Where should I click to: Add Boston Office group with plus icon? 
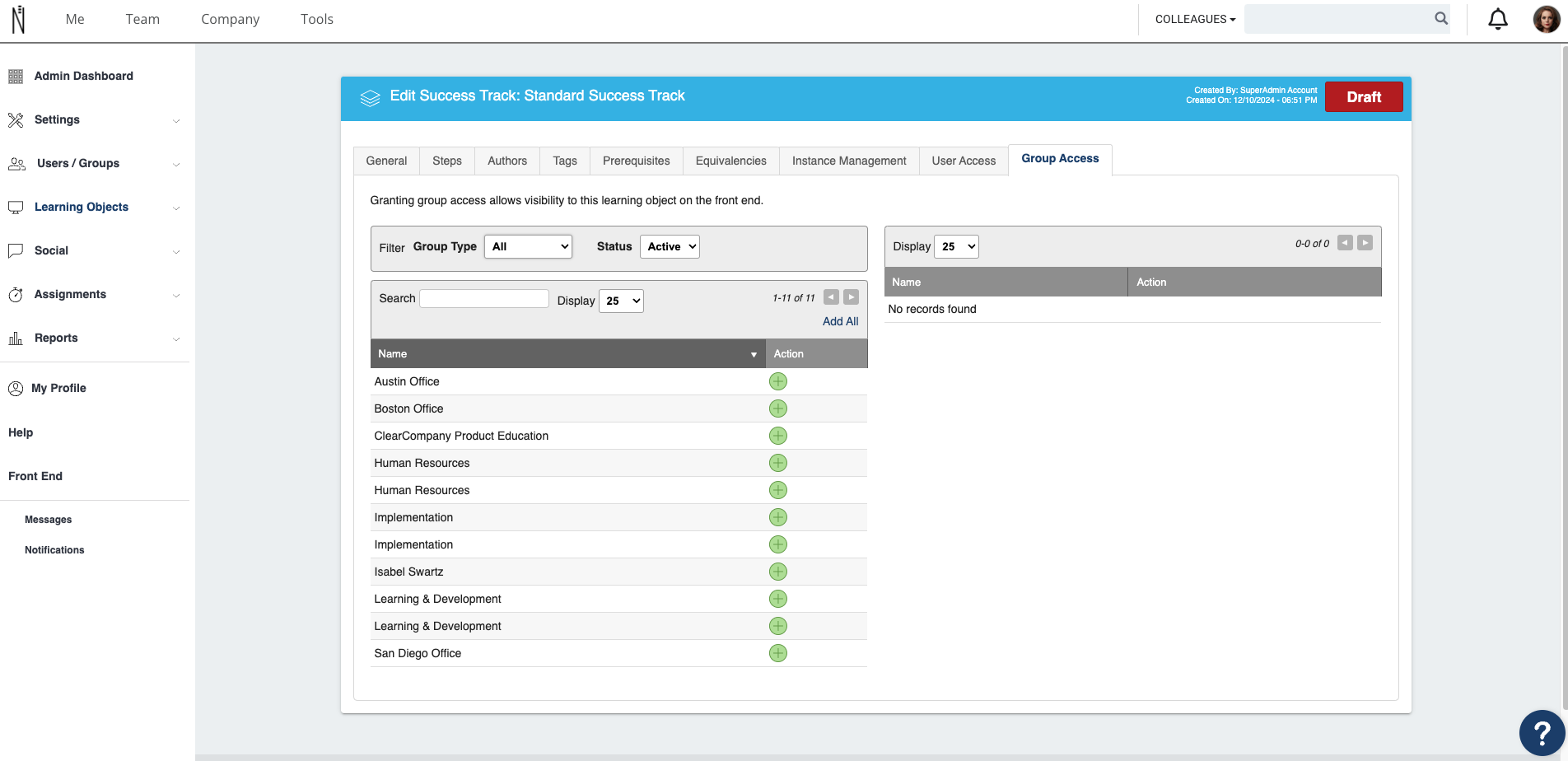[x=777, y=409]
